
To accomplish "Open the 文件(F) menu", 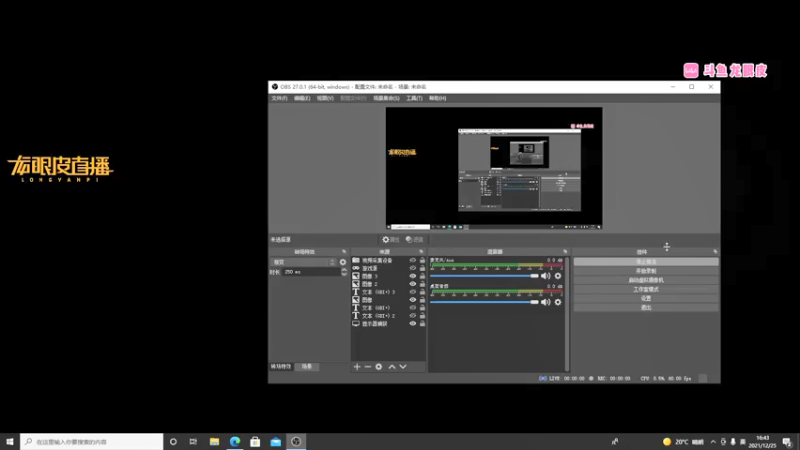I will point(279,98).
